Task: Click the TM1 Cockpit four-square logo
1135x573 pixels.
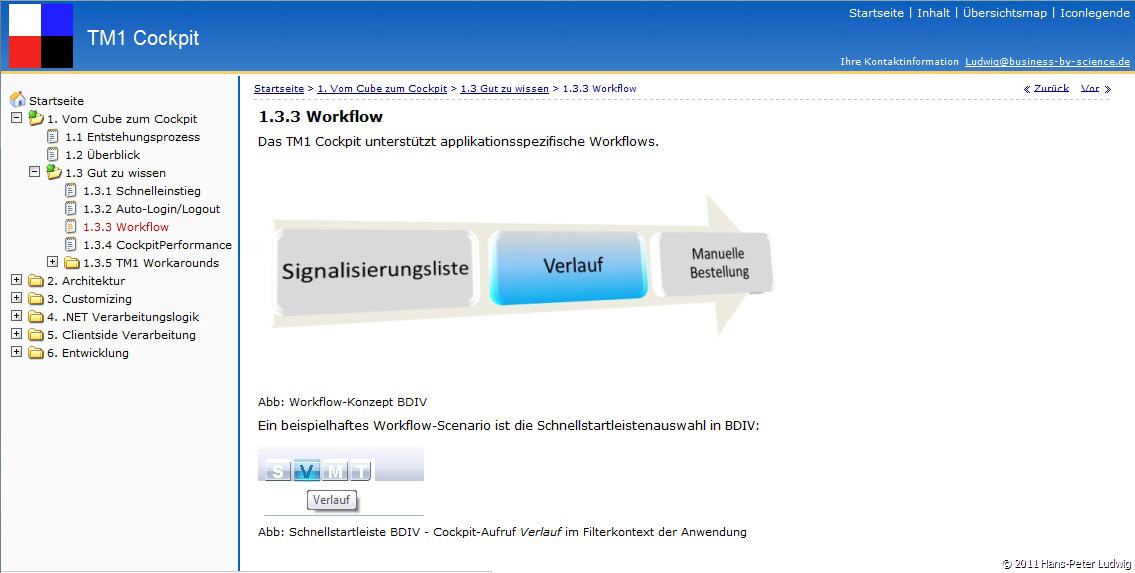Action: 41,36
